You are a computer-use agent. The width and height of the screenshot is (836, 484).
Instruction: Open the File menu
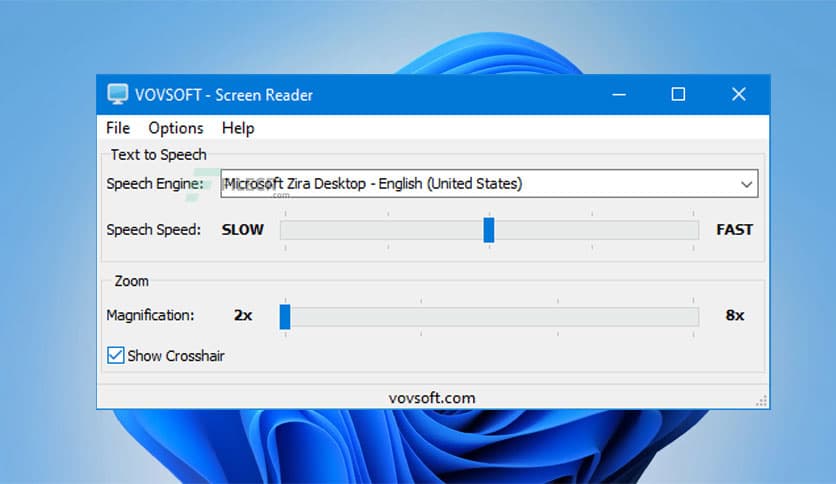118,128
